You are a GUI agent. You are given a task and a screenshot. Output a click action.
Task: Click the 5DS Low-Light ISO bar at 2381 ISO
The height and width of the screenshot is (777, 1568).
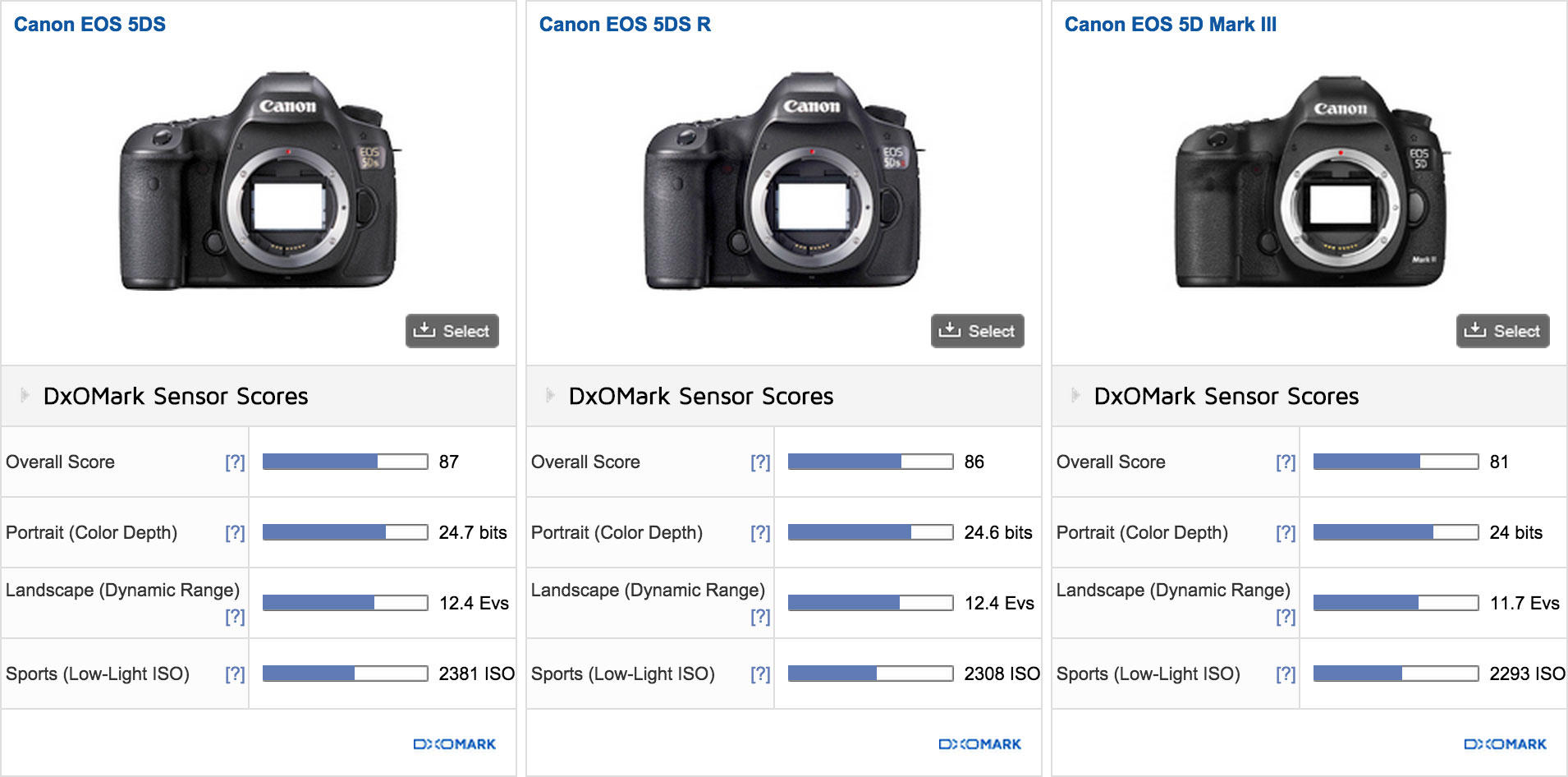tap(346, 674)
